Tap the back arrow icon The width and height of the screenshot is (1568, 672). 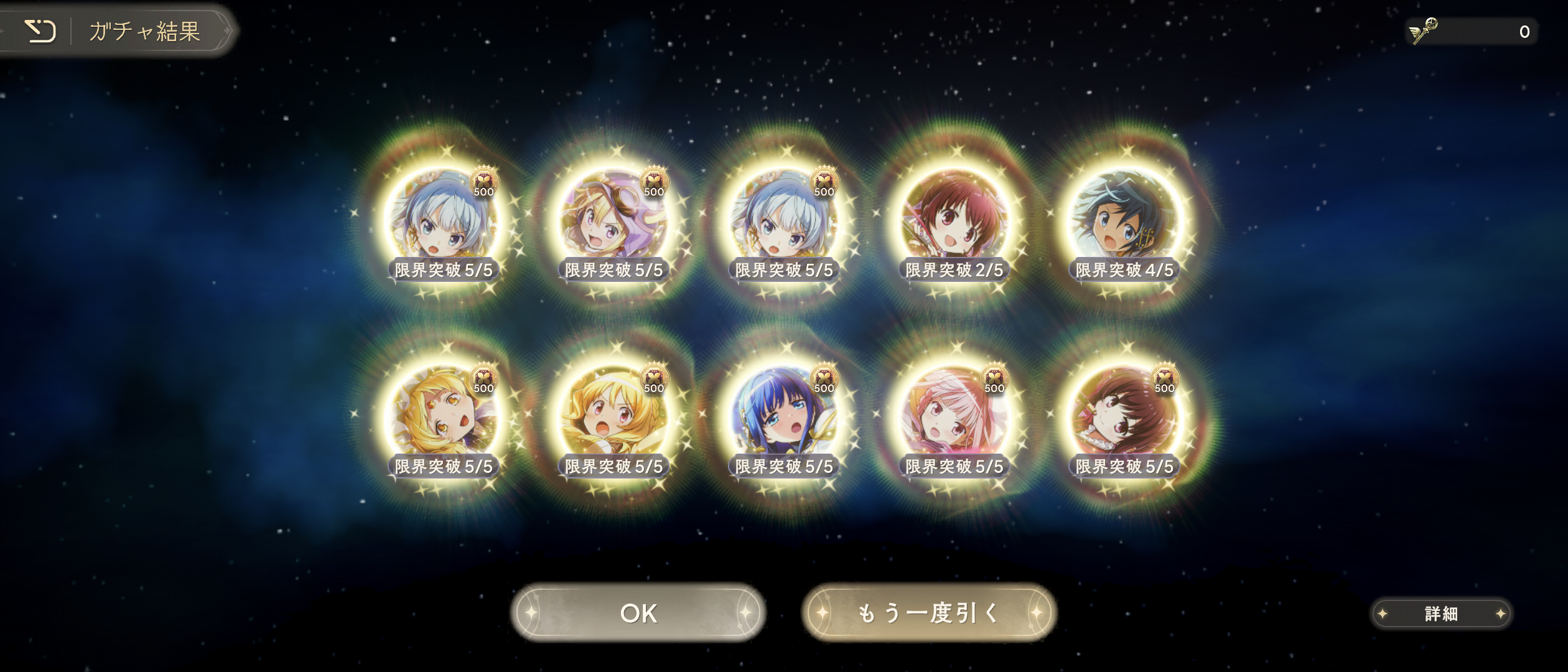point(40,30)
